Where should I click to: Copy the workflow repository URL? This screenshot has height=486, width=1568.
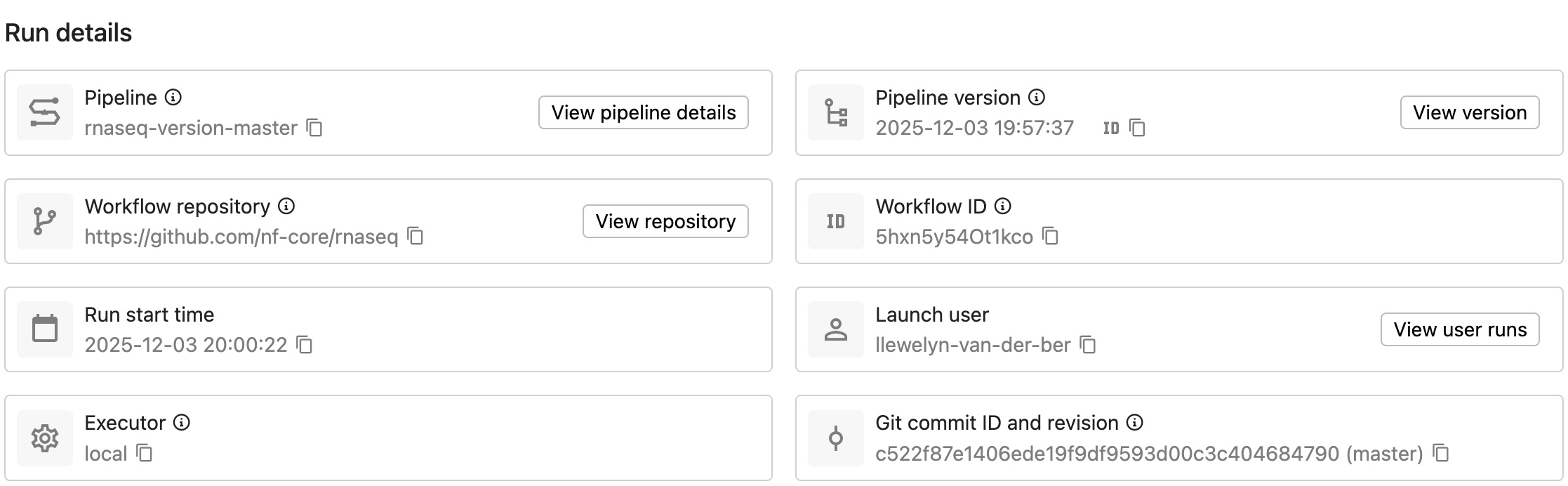pyautogui.click(x=416, y=236)
